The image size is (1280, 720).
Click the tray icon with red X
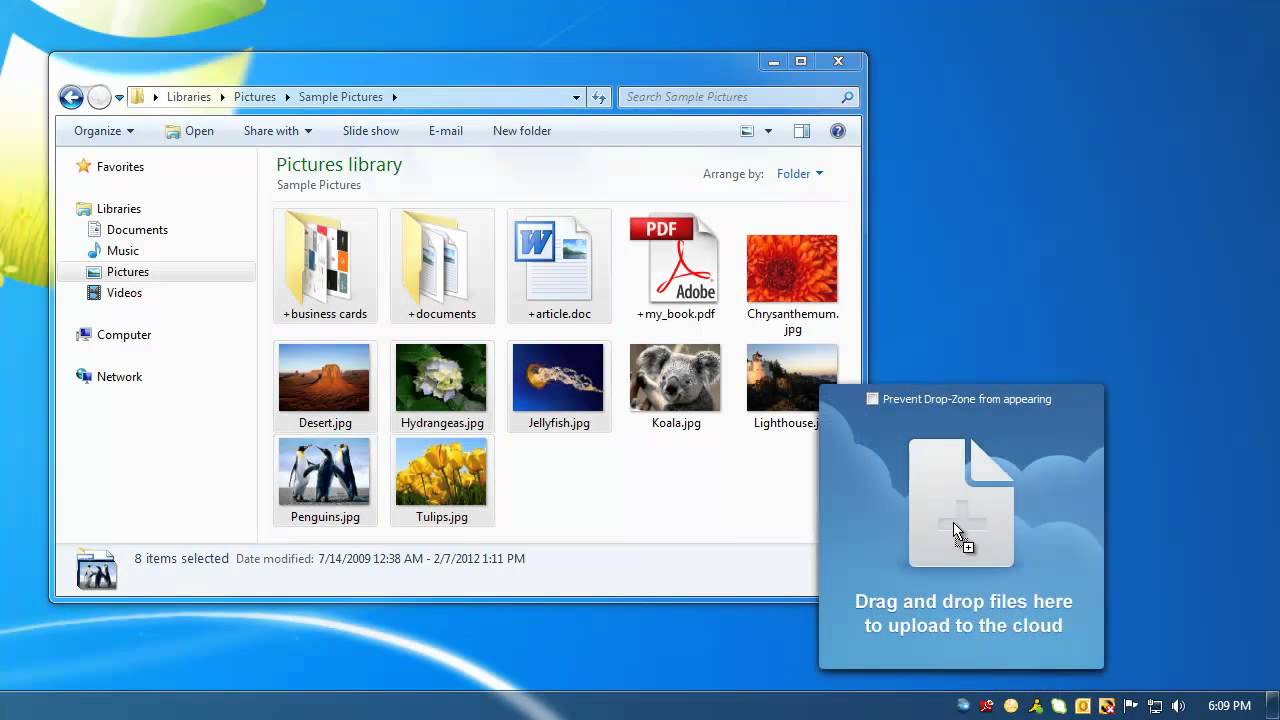click(1106, 705)
